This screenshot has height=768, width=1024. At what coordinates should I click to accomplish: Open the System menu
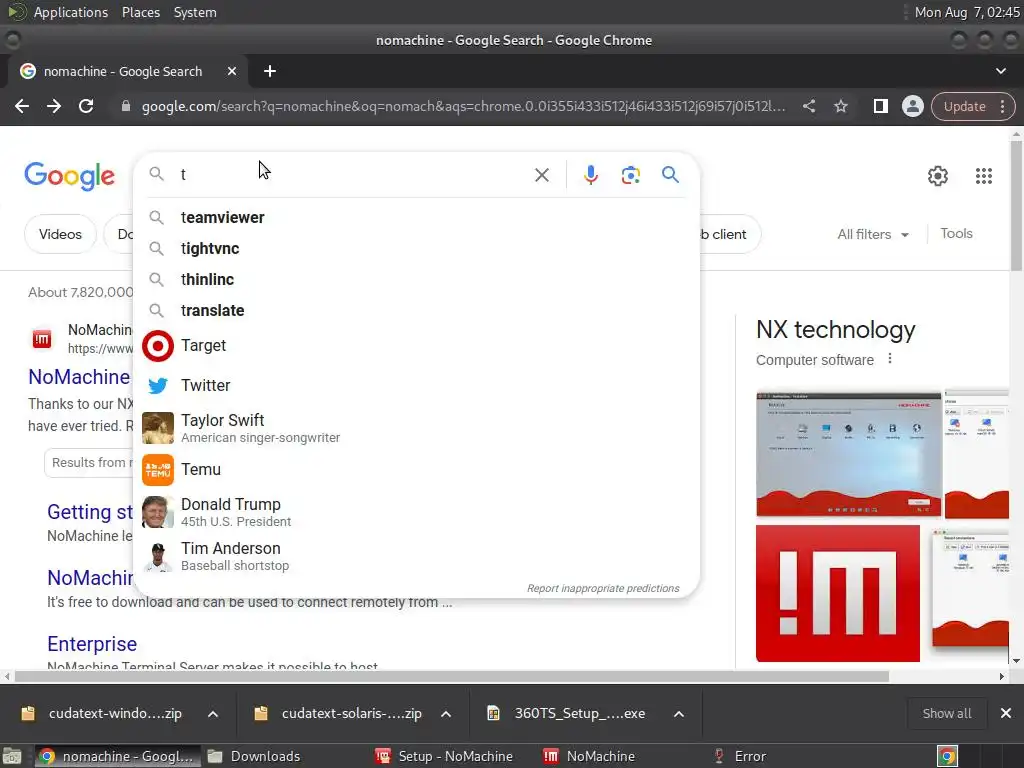(195, 12)
